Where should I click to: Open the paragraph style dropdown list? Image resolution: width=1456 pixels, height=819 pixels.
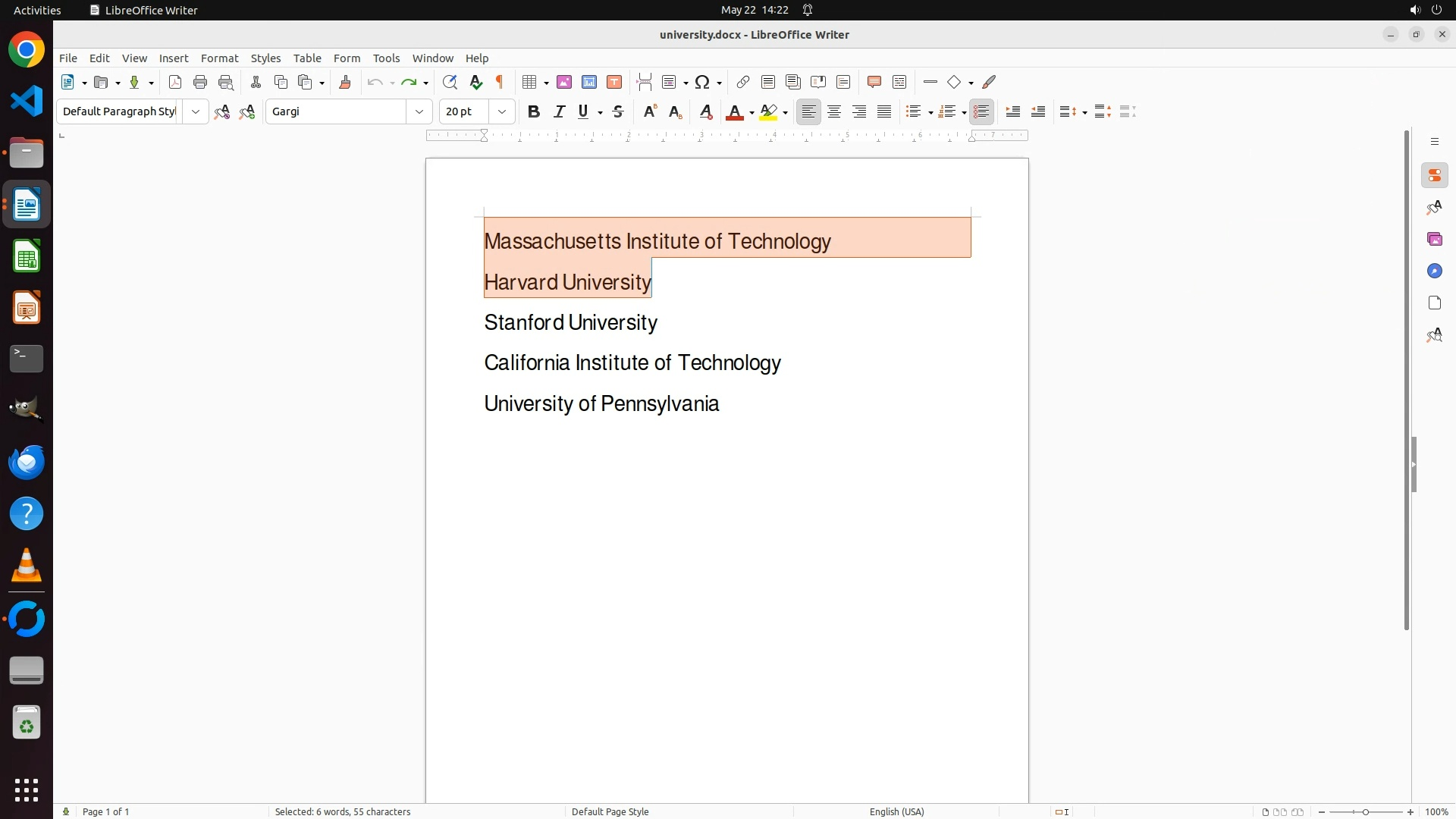pos(196,111)
